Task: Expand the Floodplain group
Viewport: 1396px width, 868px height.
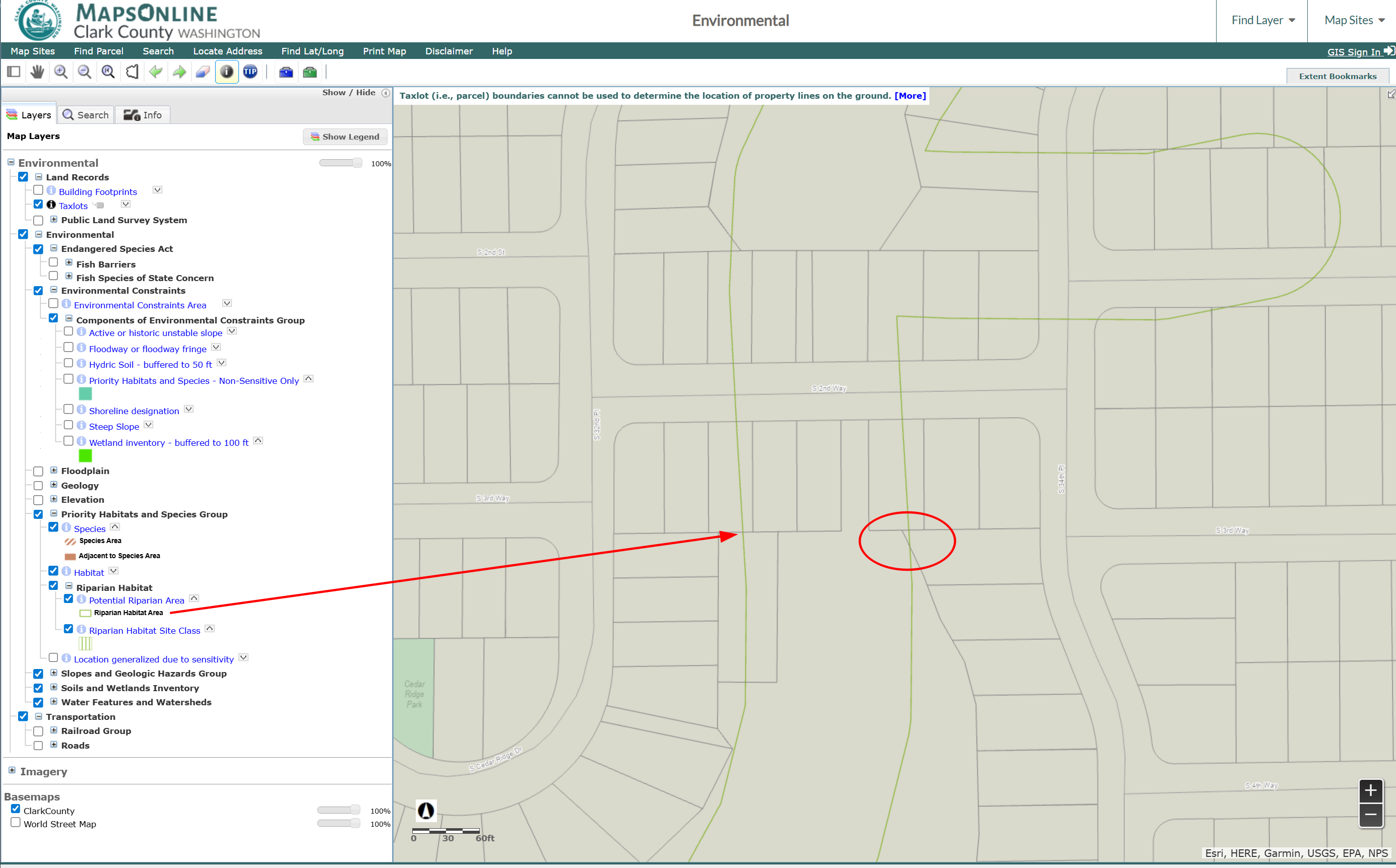Action: click(54, 470)
